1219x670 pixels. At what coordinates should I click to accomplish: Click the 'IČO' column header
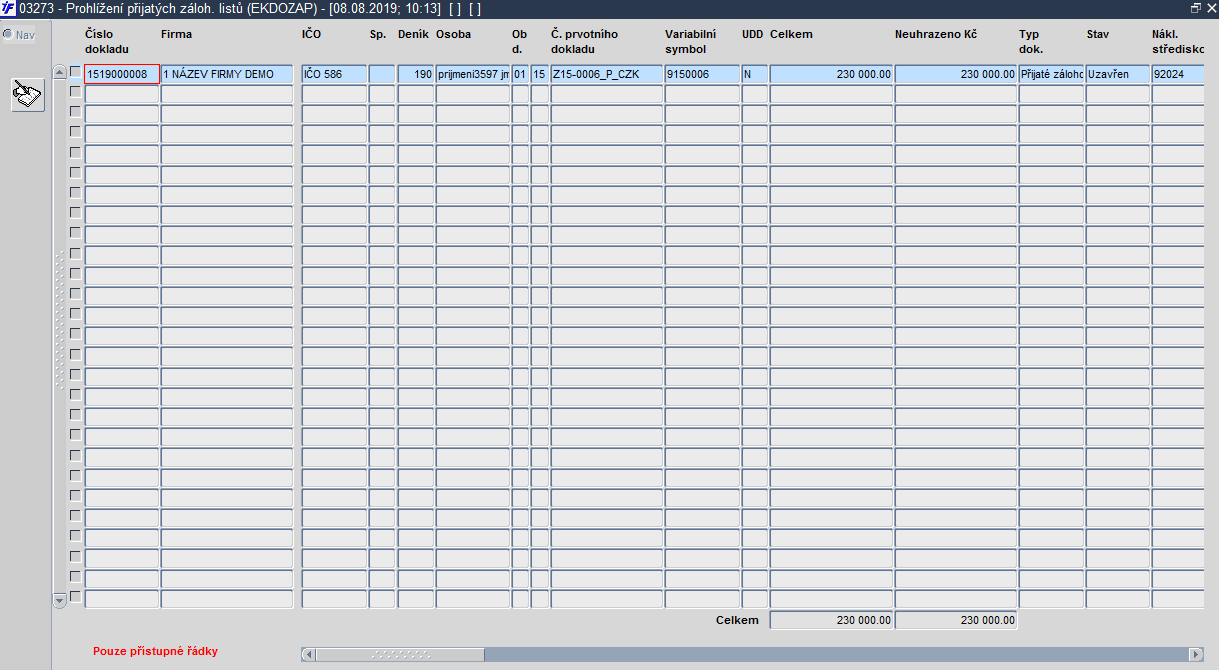coord(311,34)
